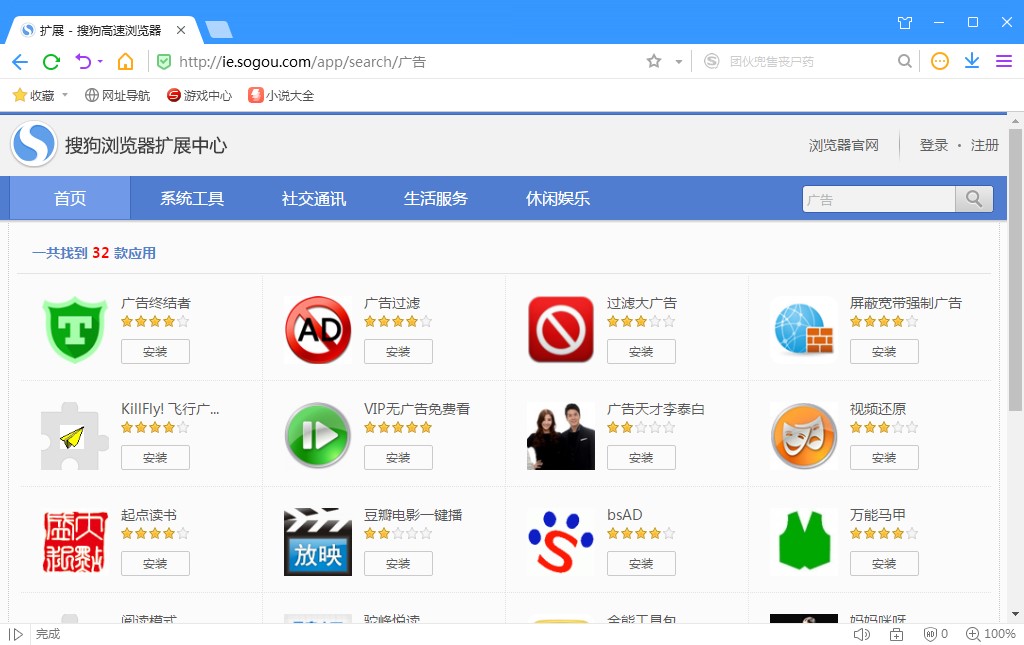Open the bsAD paw print icon
1024x645 pixels.
[561, 542]
